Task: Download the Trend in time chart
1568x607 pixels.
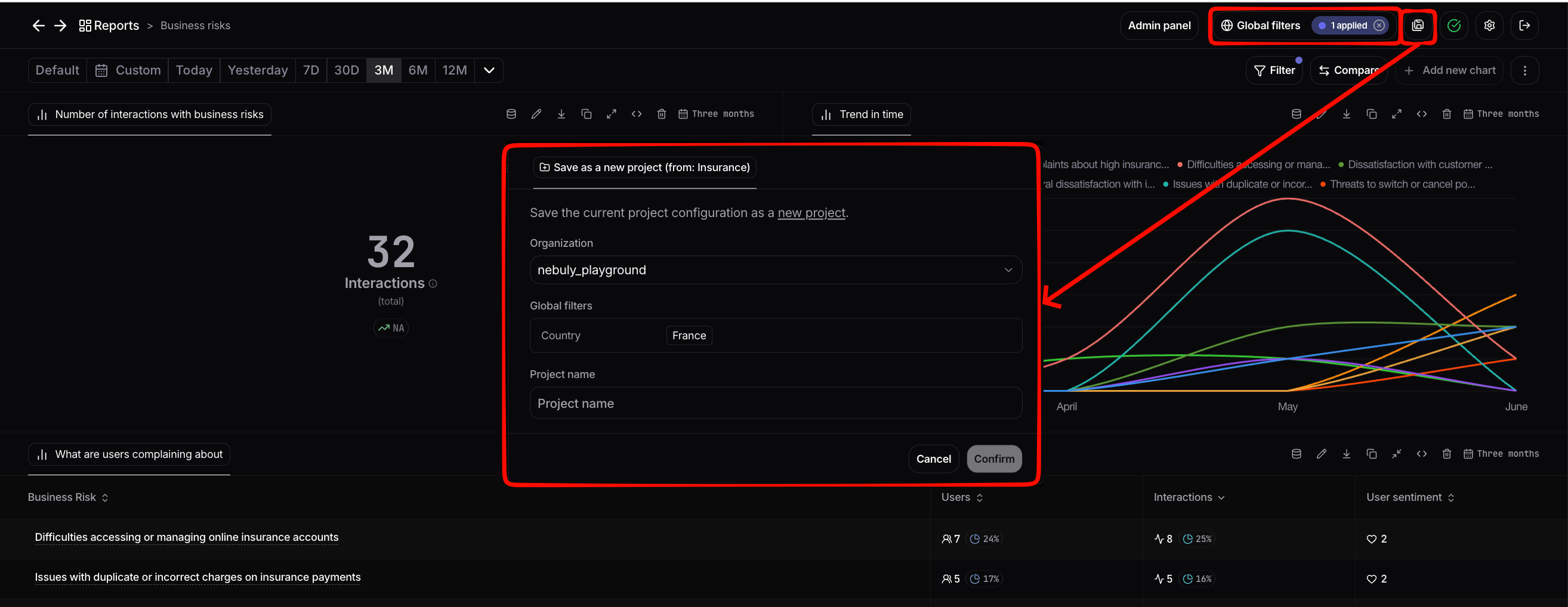Action: pyautogui.click(x=1346, y=114)
